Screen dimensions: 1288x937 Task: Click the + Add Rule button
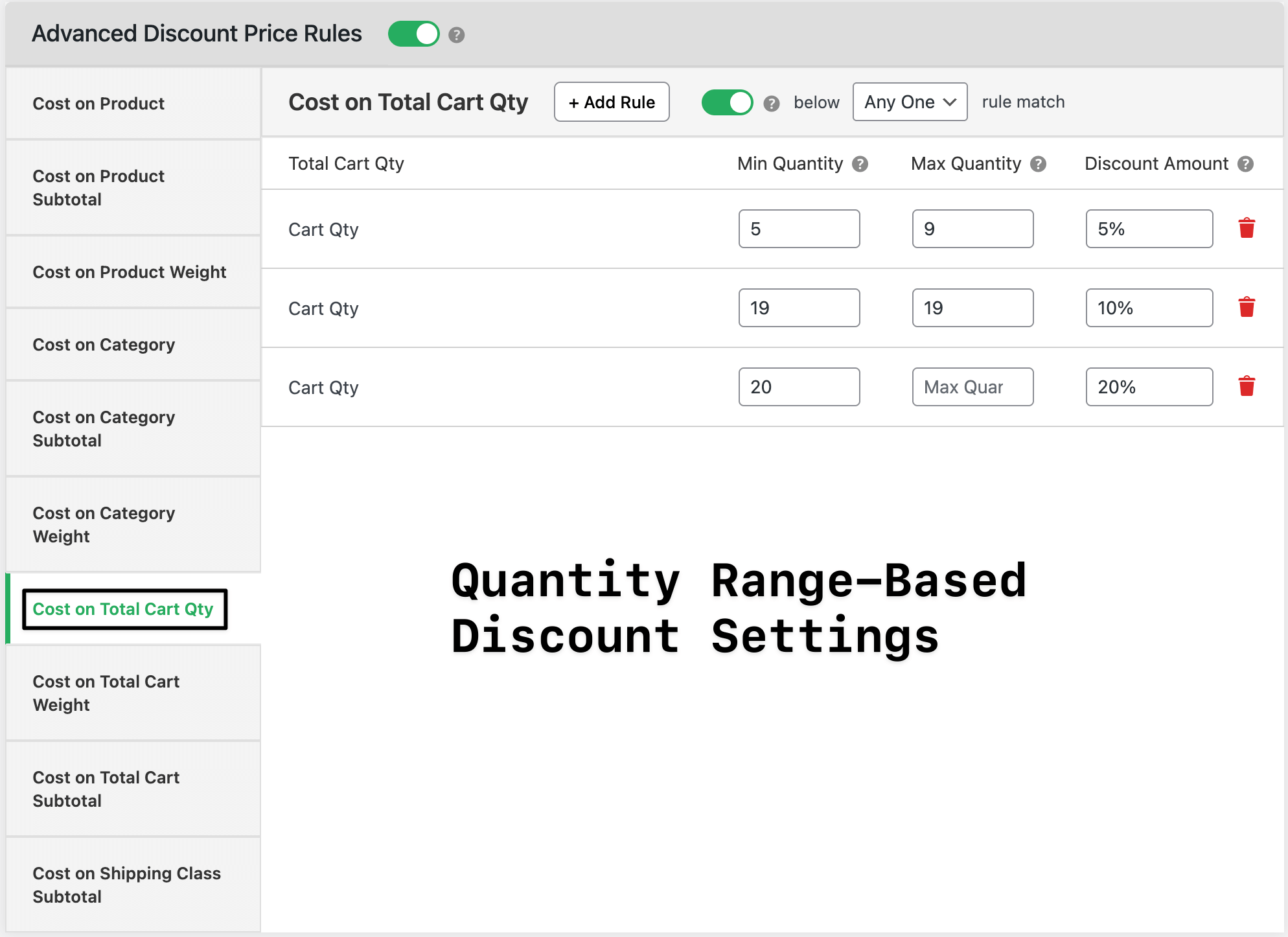point(611,102)
